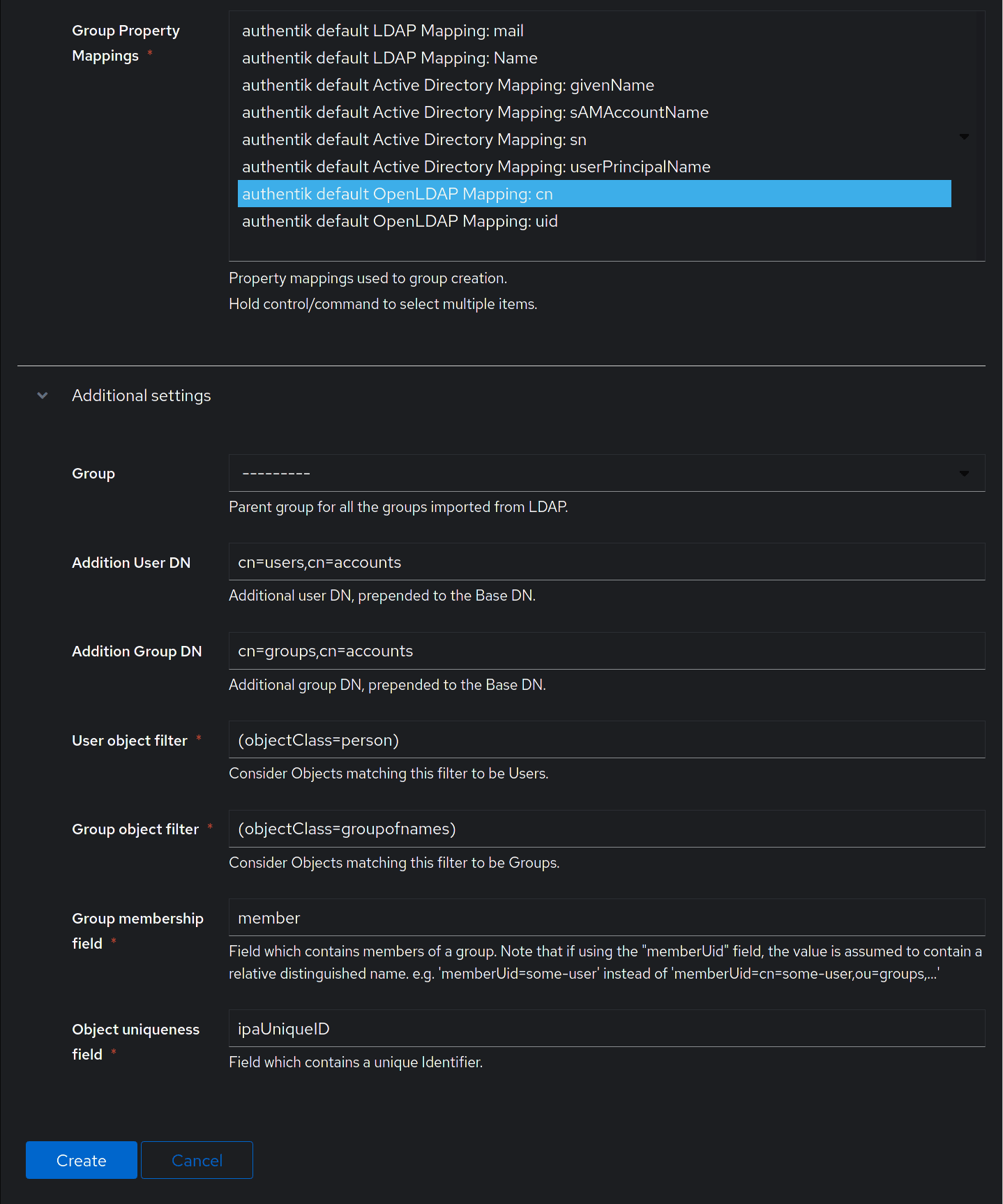This screenshot has width=1003, height=1204.
Task: Click the Group membership field input
Action: click(x=606, y=918)
